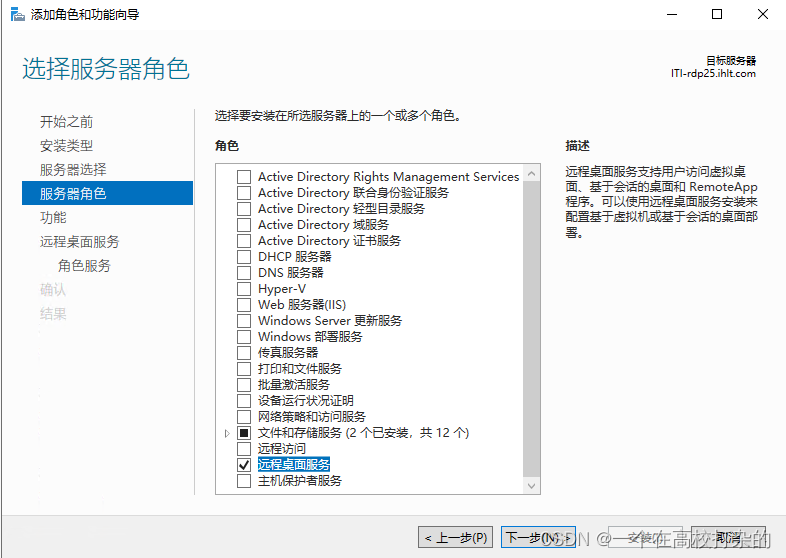The image size is (786, 558).
Task: Select the 打印和文件服务 checkbox
Action: 244,369
